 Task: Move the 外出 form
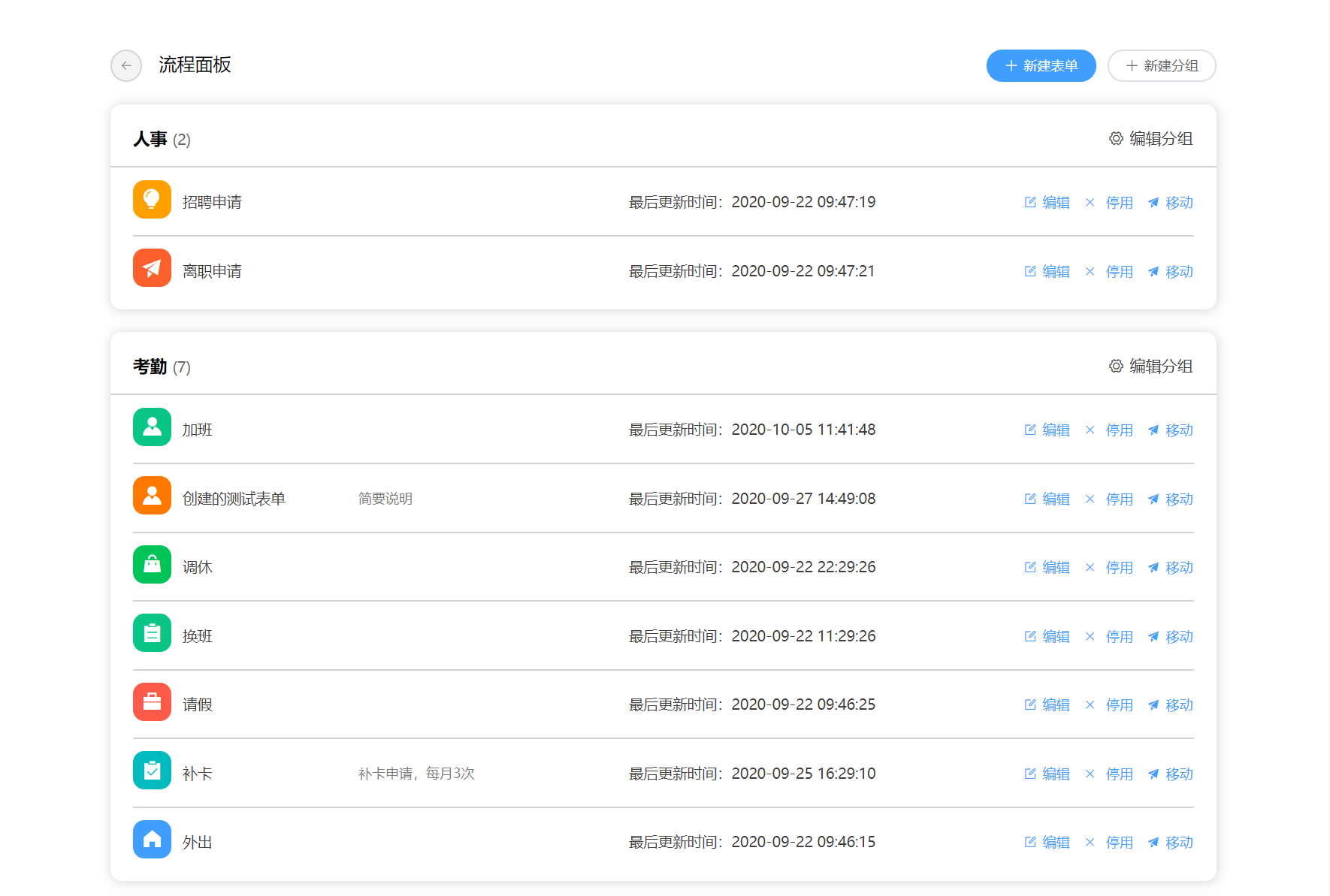(1170, 843)
